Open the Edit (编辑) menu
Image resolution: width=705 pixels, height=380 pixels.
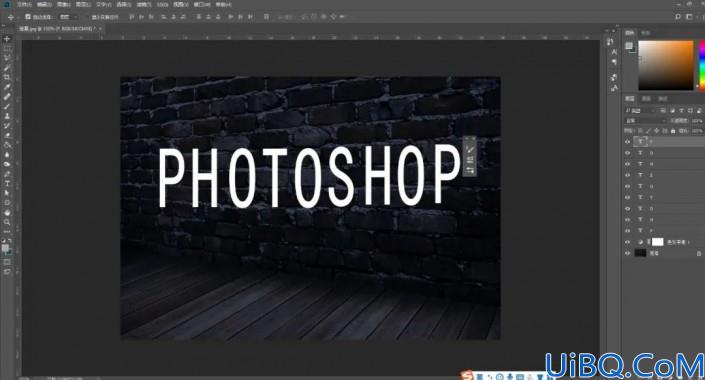tap(44, 4)
